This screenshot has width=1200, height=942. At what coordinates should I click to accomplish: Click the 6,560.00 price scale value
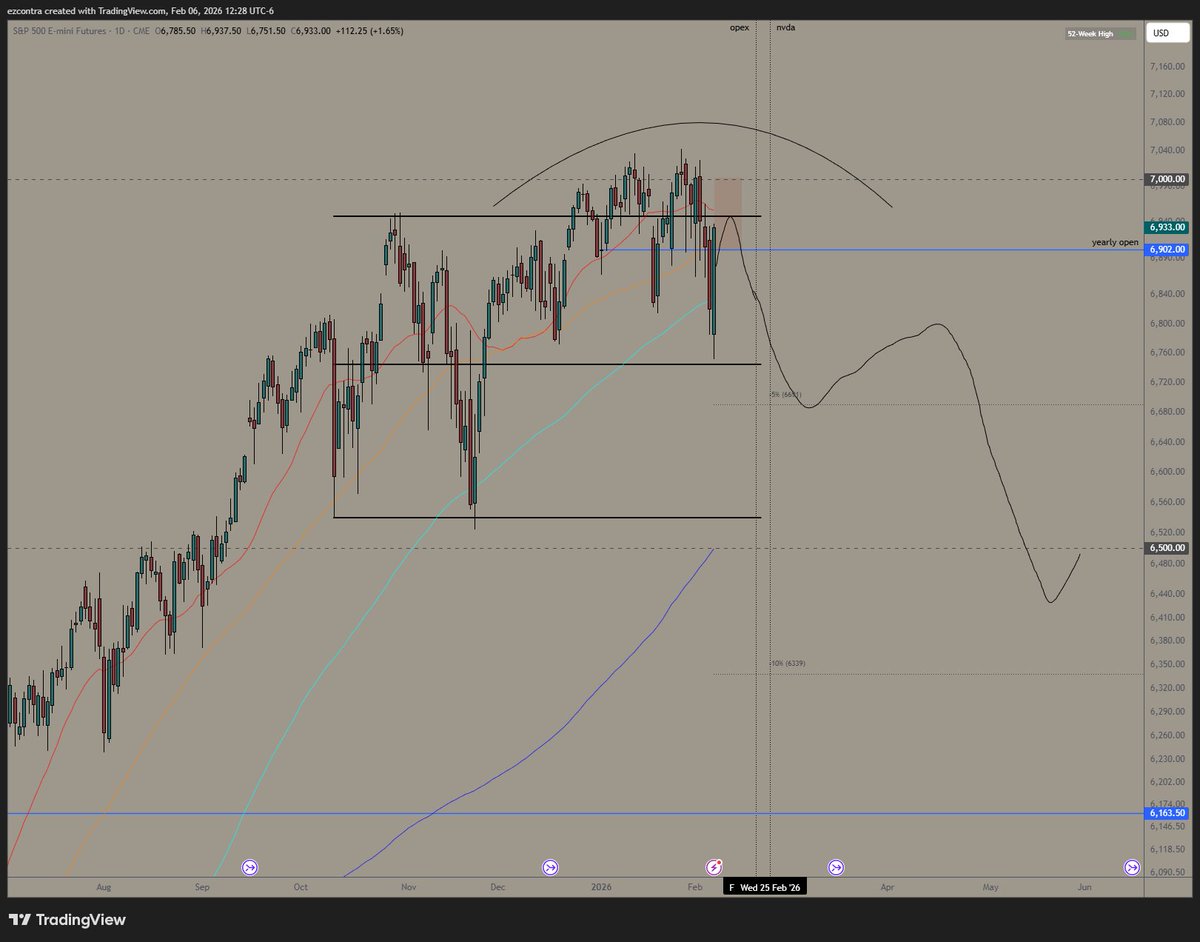tap(1166, 501)
